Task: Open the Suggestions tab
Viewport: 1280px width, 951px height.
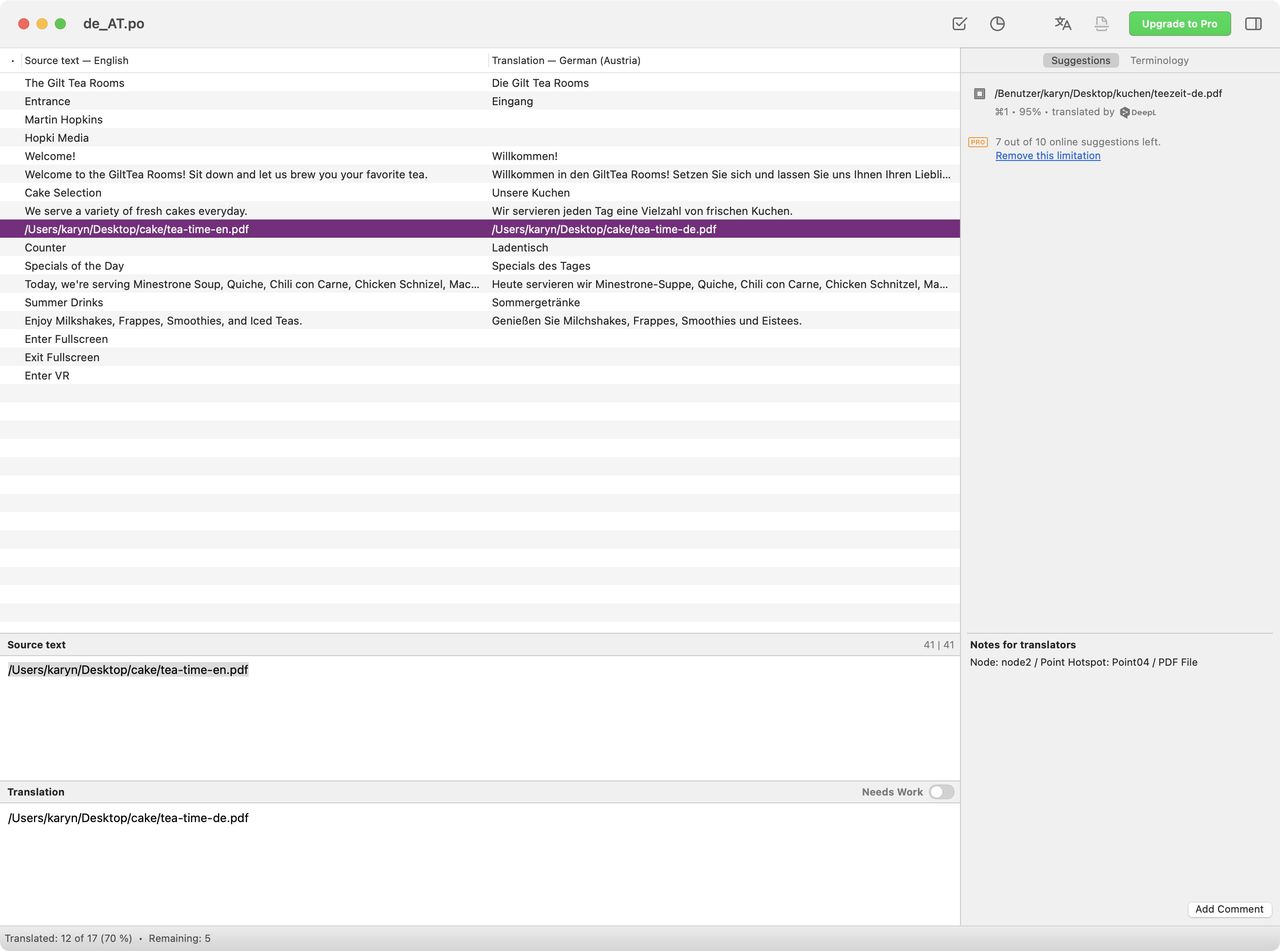Action: pos(1080,60)
